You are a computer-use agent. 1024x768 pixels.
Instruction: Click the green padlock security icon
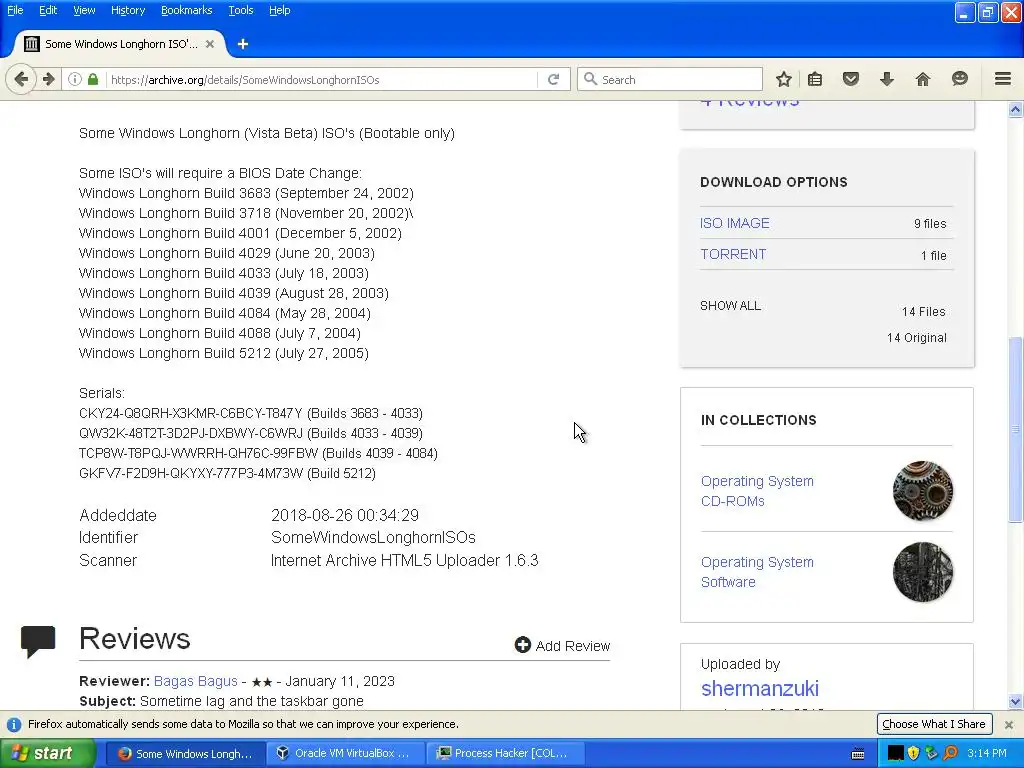point(93,80)
